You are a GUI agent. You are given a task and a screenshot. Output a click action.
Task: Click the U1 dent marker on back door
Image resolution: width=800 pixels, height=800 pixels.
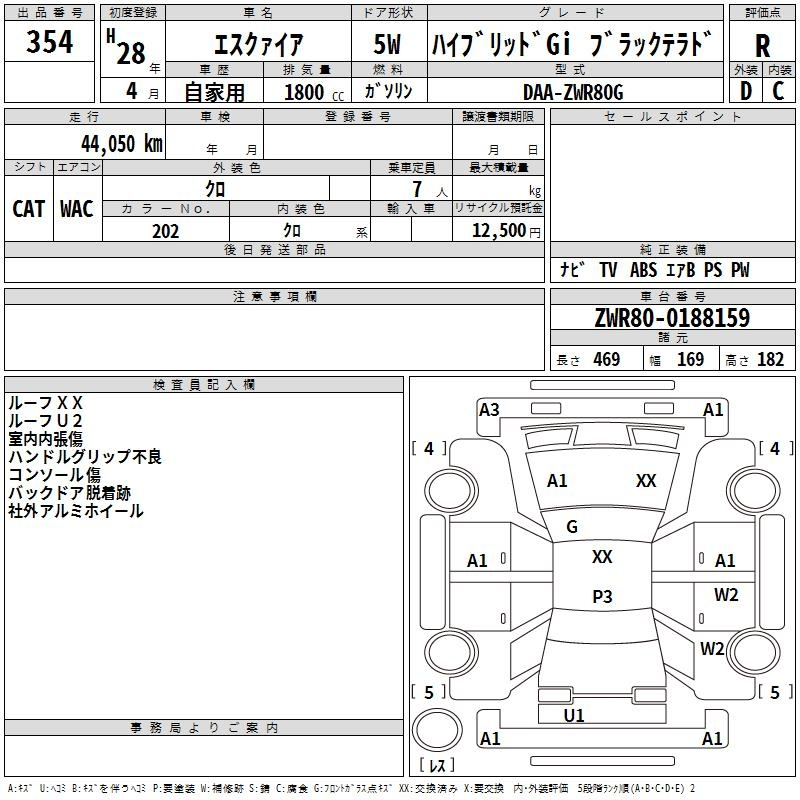point(574,716)
